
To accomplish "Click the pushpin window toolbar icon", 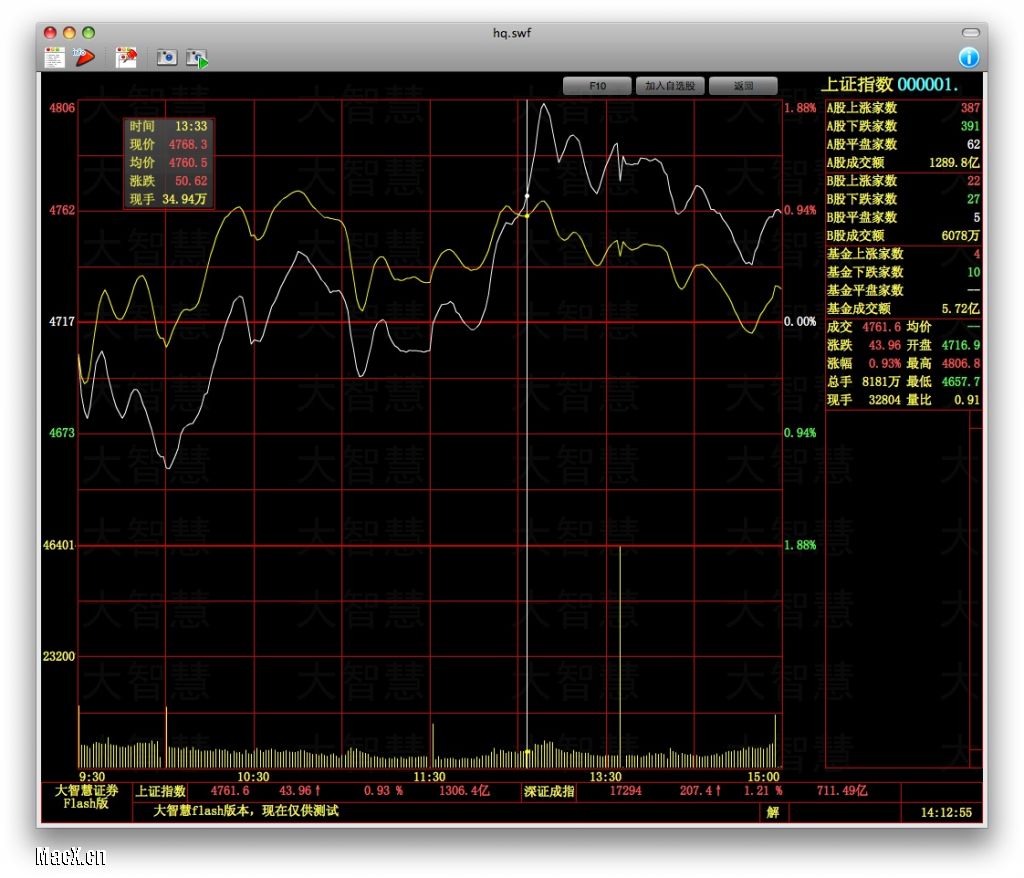I will pyautogui.click(x=126, y=57).
